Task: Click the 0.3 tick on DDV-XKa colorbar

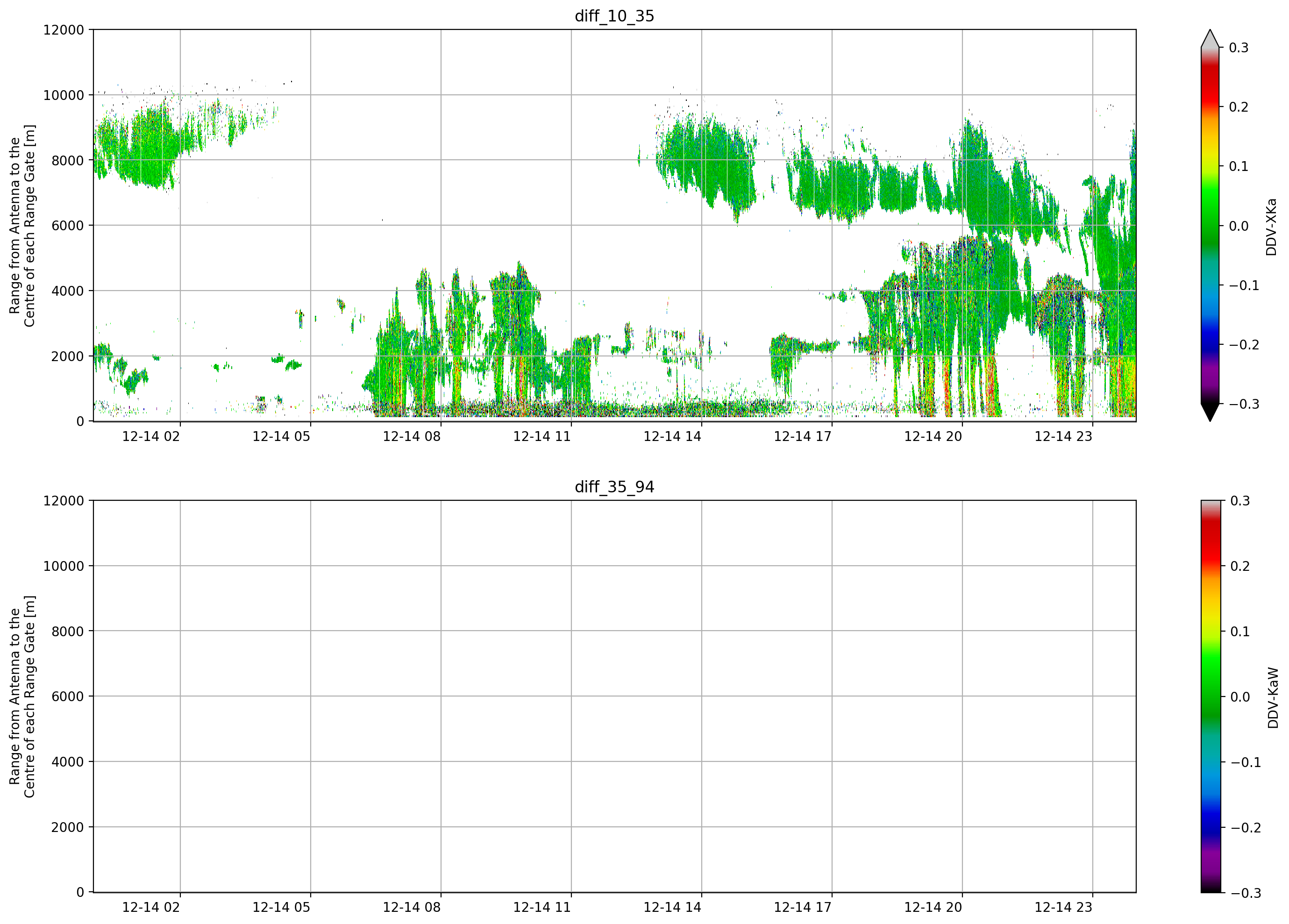Action: tap(1239, 48)
